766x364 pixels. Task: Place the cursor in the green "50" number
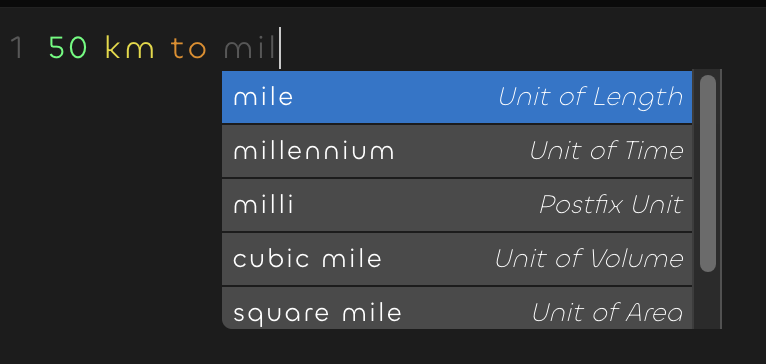68,48
